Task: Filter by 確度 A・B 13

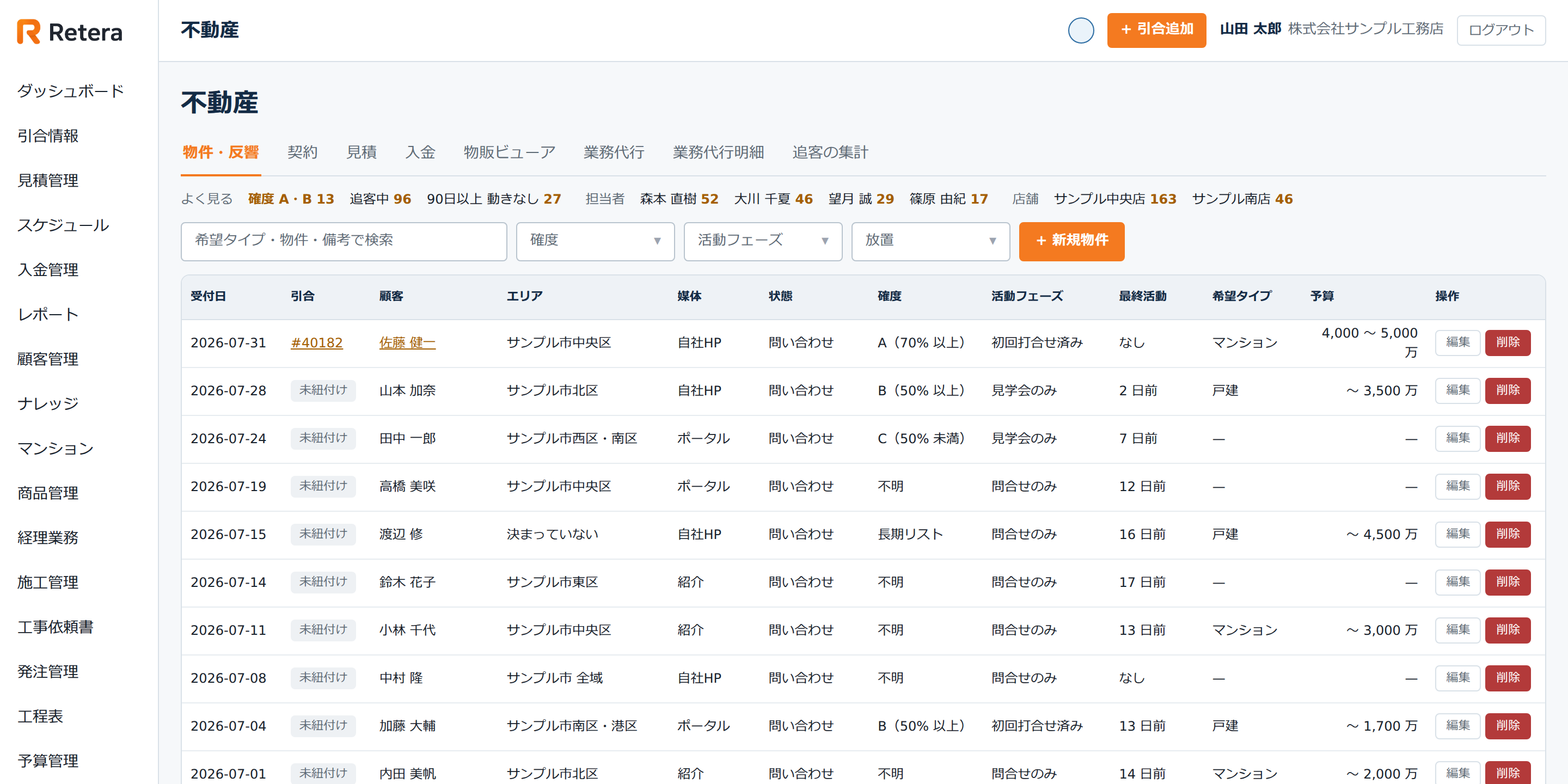Action: [291, 199]
